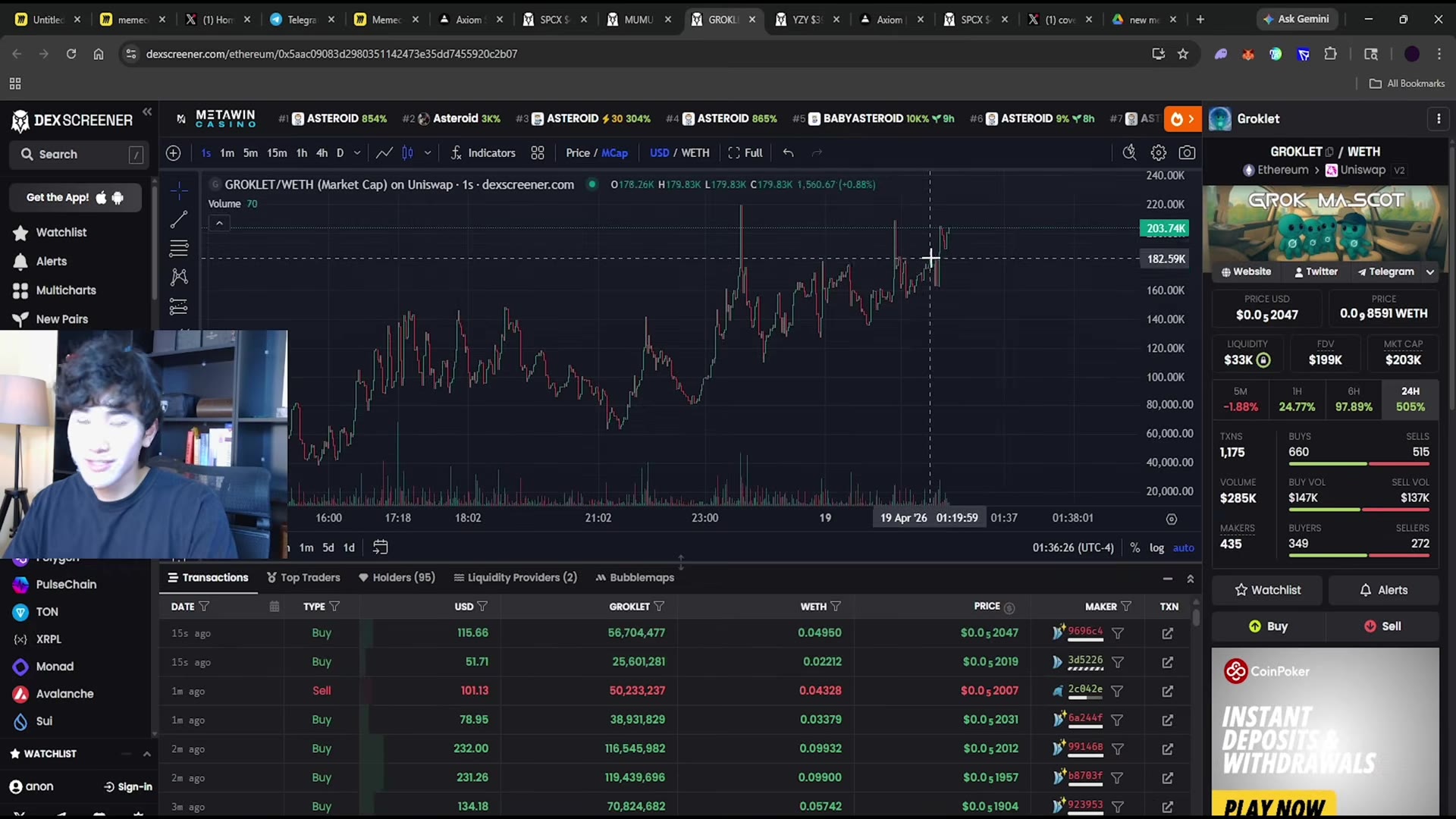
Task: Open the chart type dropdown arrow
Action: point(428,153)
